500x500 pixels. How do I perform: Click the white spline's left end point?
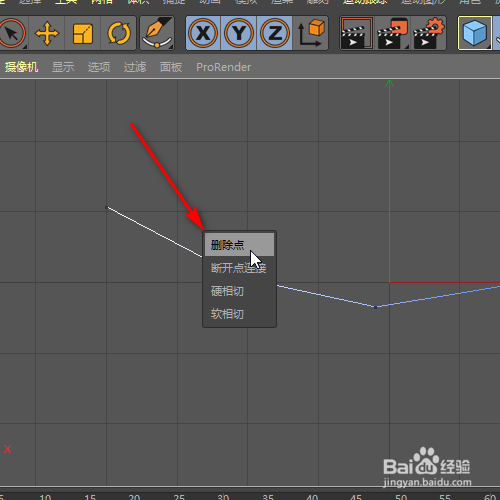click(x=107, y=207)
